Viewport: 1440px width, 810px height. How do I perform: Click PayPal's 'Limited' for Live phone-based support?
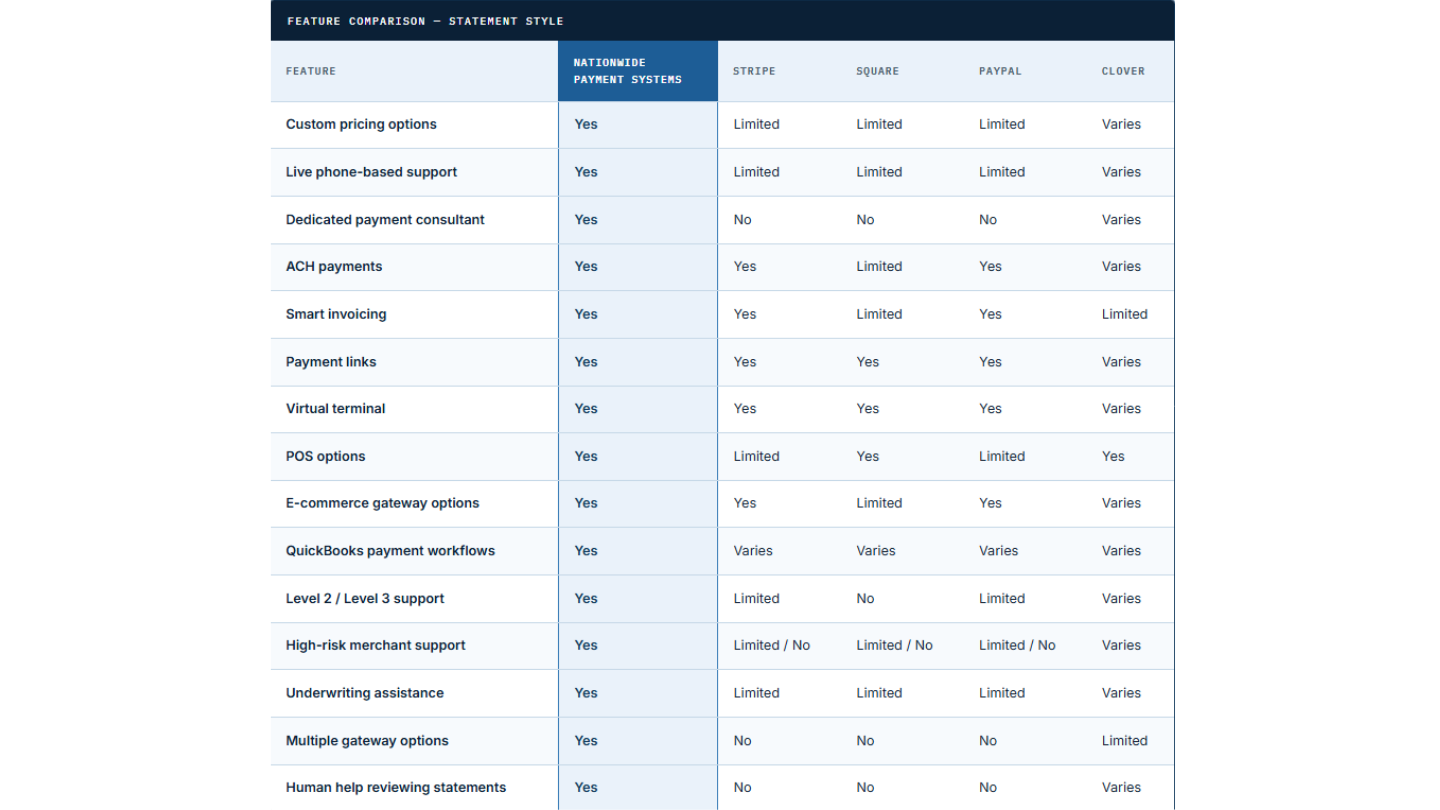click(x=1002, y=172)
